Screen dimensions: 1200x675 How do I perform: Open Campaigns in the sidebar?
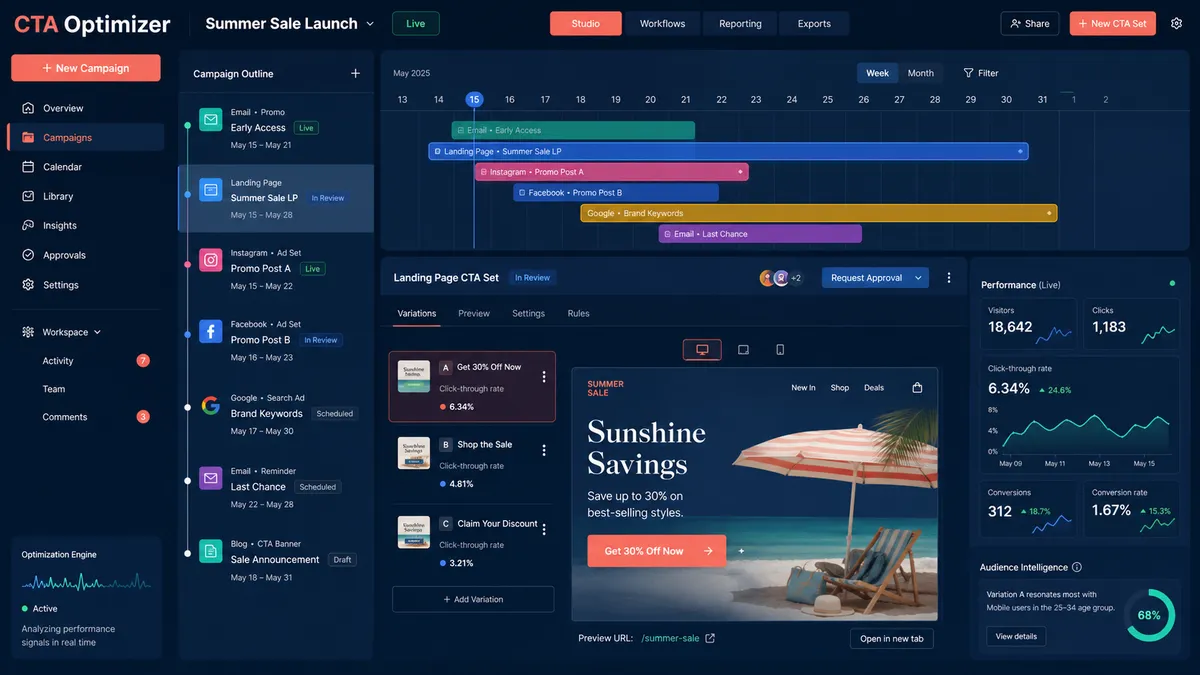(x=85, y=137)
